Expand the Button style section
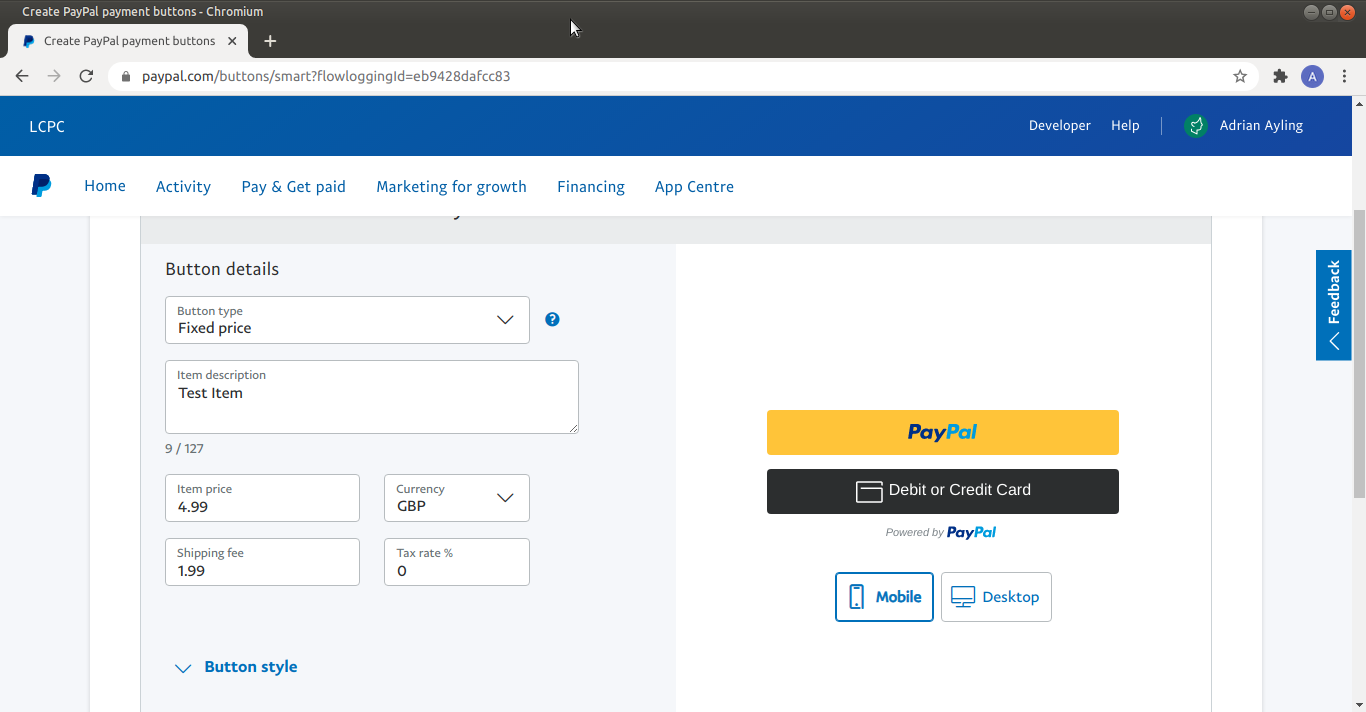 point(236,667)
